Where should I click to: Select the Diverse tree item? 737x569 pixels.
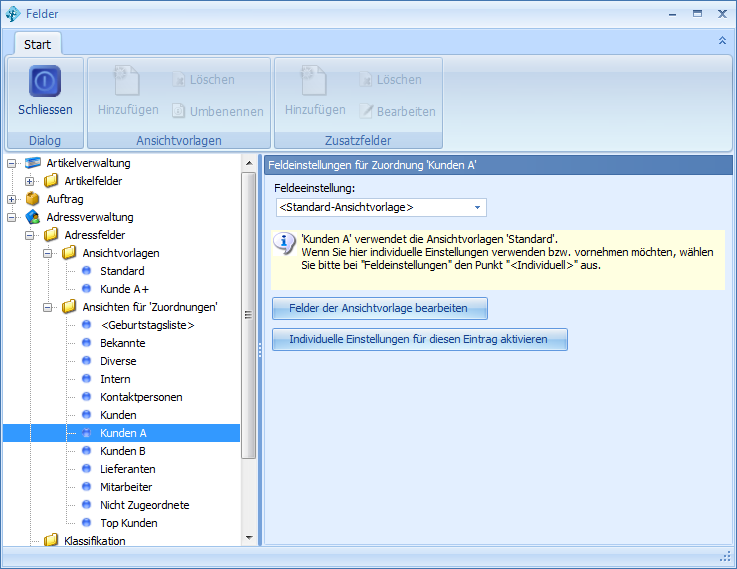[x=118, y=361]
